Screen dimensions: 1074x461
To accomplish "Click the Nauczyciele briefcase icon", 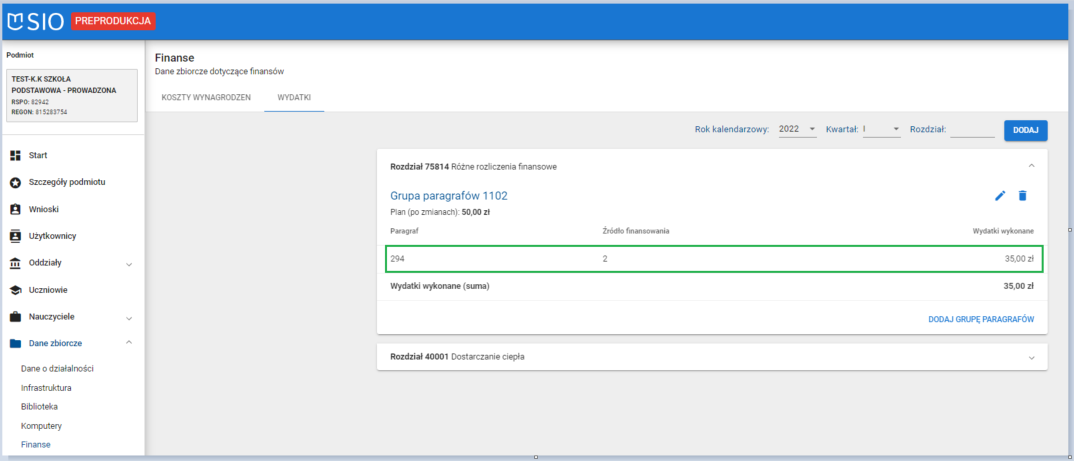I will point(15,317).
